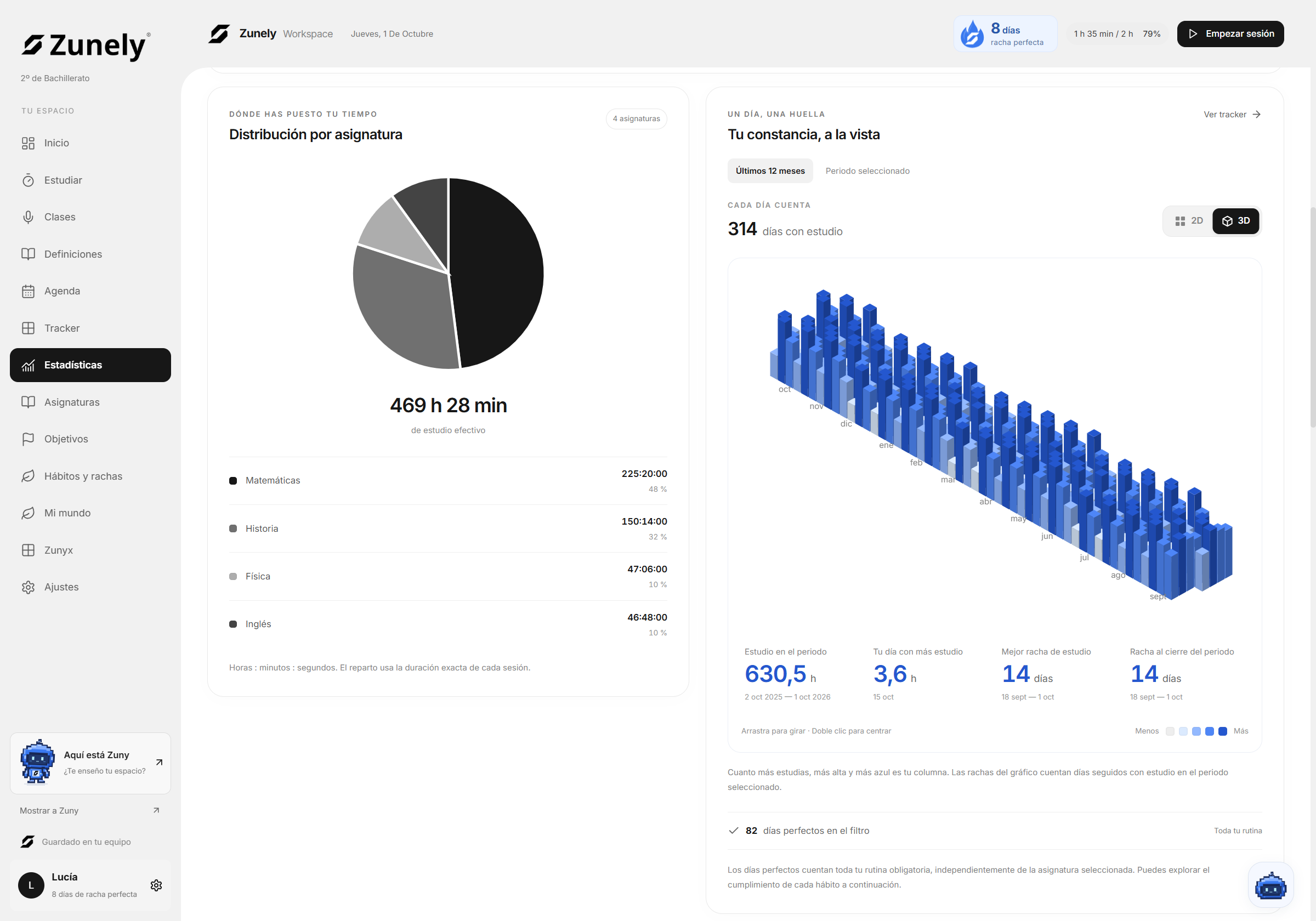Viewport: 1316px width, 921px height.
Task: Click the Clases microphone icon
Action: 28,217
